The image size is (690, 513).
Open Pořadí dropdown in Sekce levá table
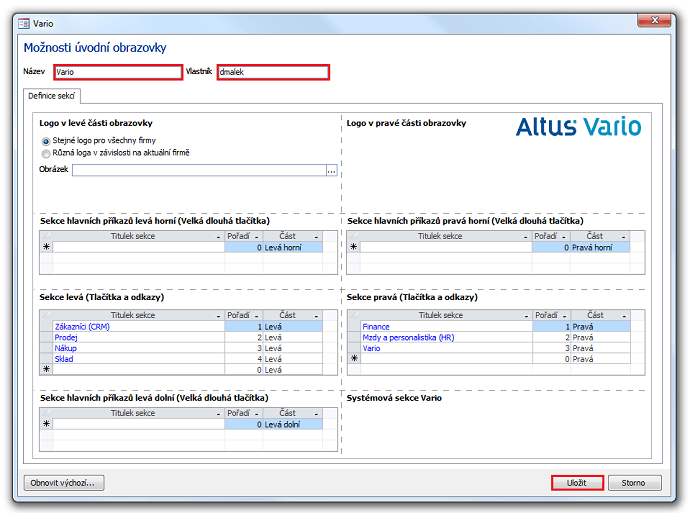coord(257,316)
